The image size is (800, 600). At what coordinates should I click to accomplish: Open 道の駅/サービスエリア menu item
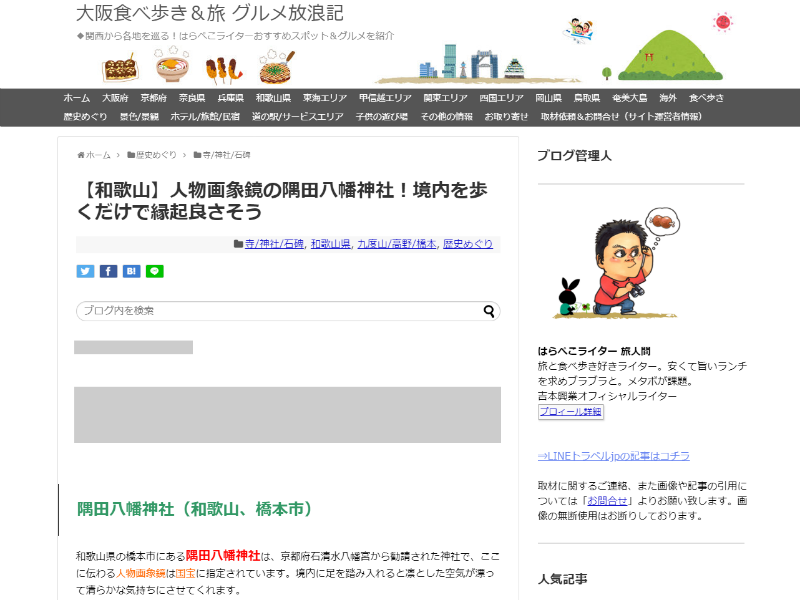tap(297, 116)
